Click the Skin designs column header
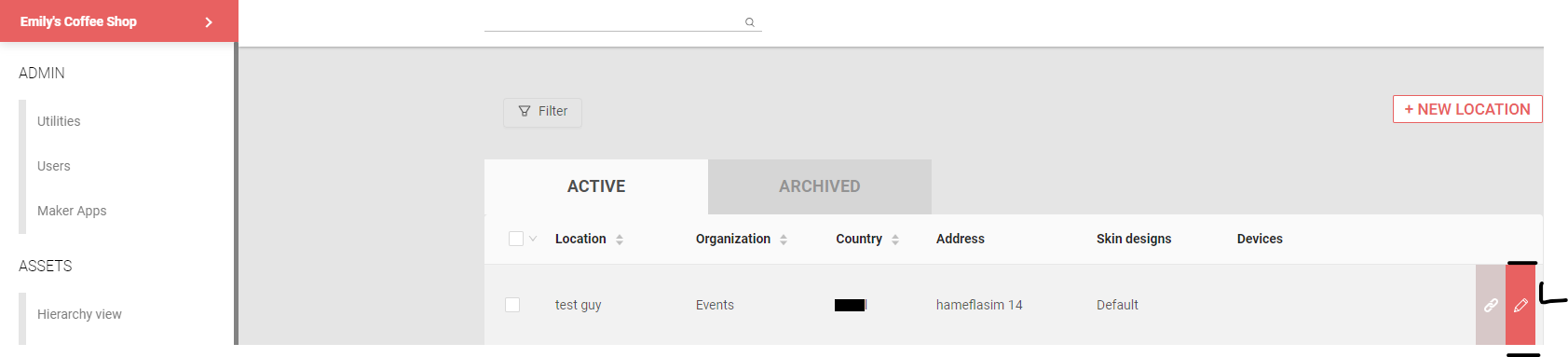Screen dimensions: 1568x357 point(1134,239)
